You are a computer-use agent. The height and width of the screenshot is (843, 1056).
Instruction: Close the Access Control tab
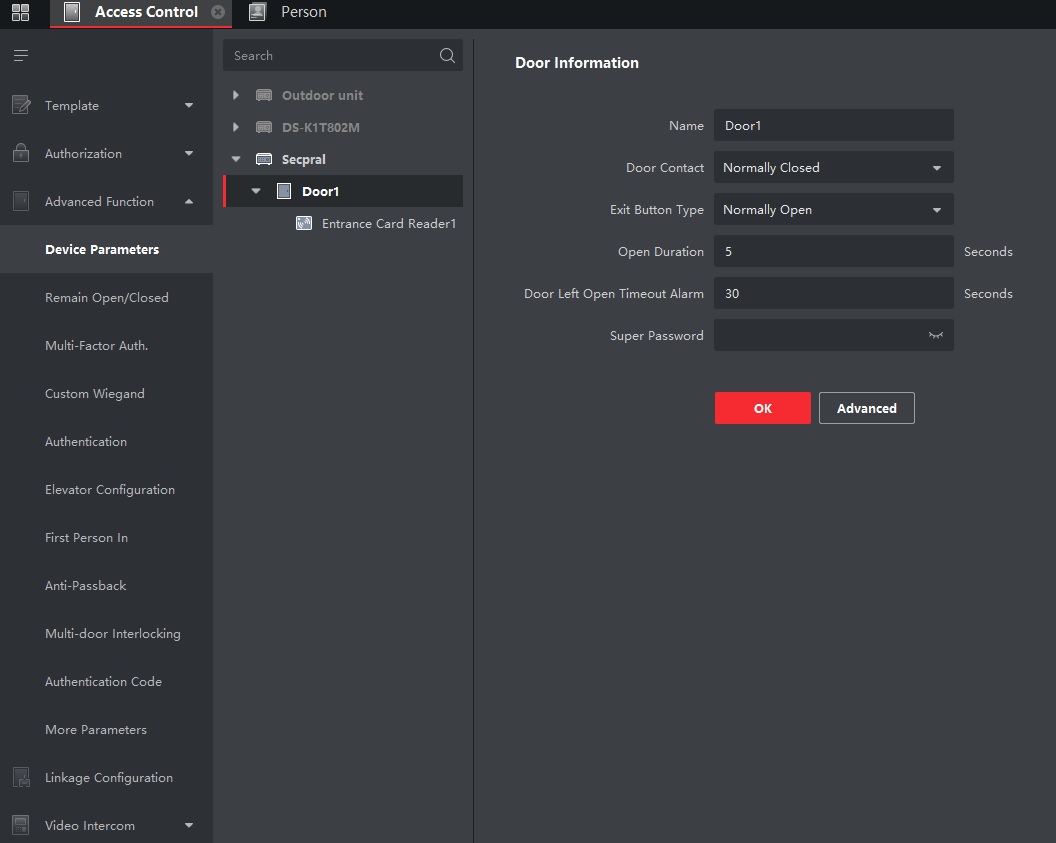point(218,13)
